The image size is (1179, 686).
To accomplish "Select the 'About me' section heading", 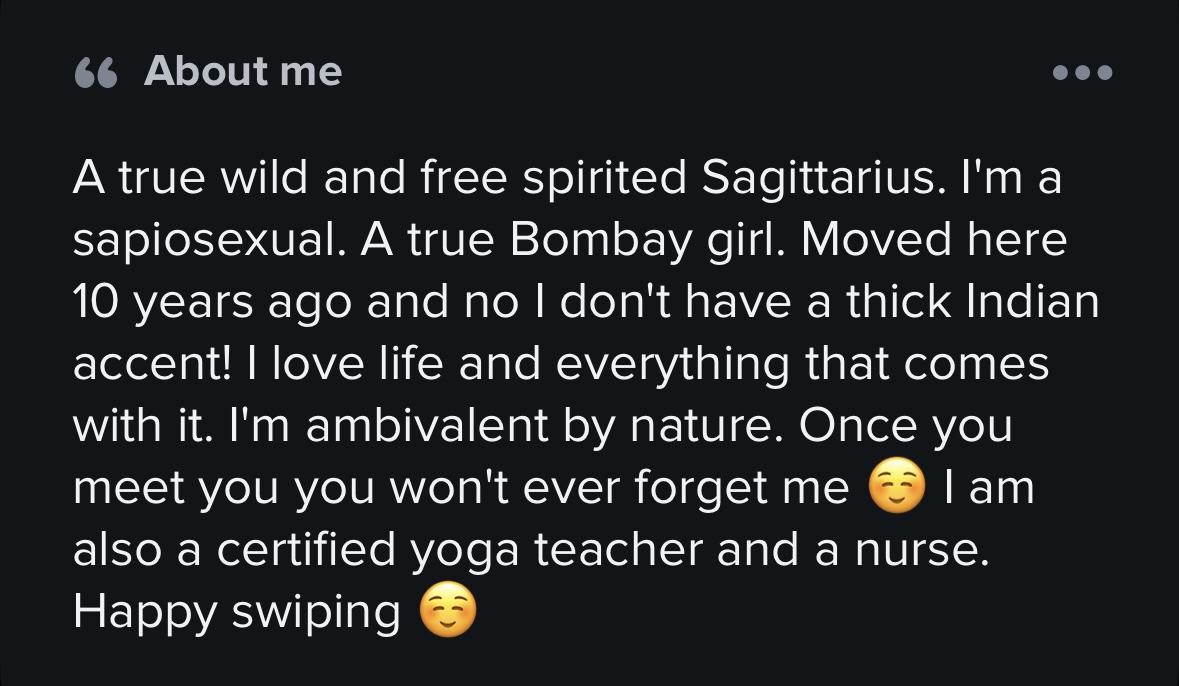I will (x=243, y=71).
